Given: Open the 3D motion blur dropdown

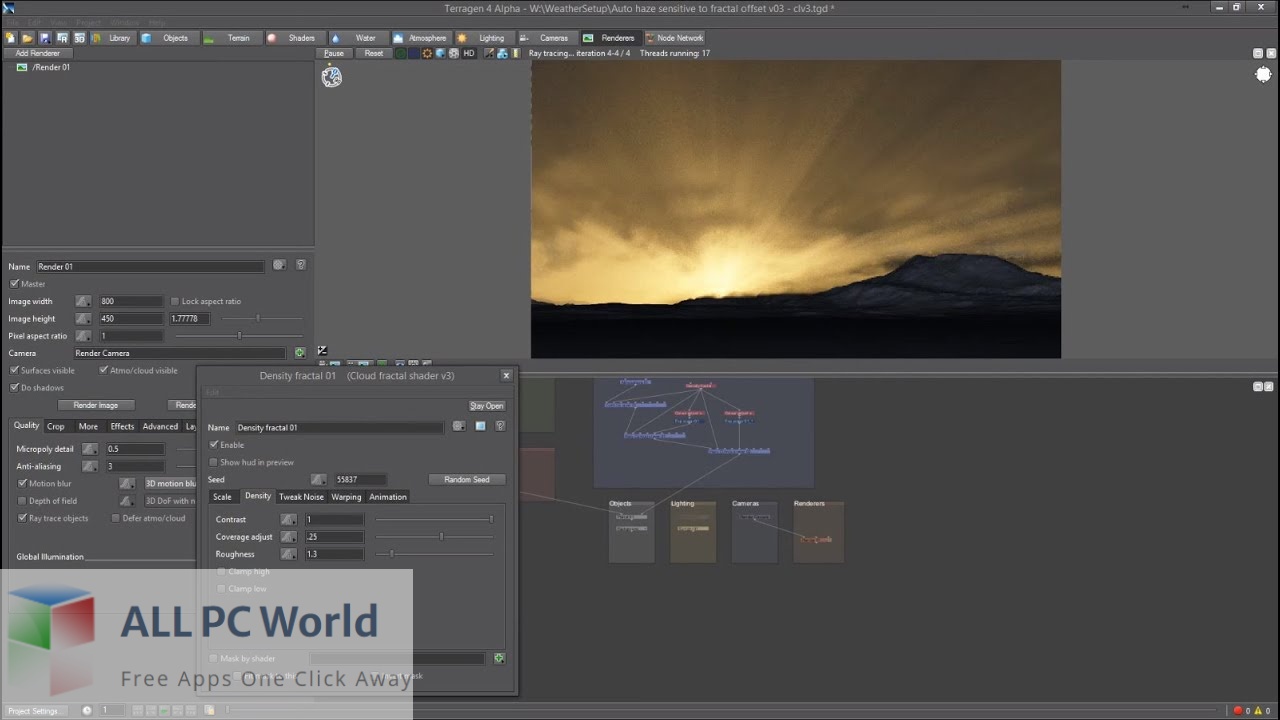Looking at the screenshot, I should (170, 483).
